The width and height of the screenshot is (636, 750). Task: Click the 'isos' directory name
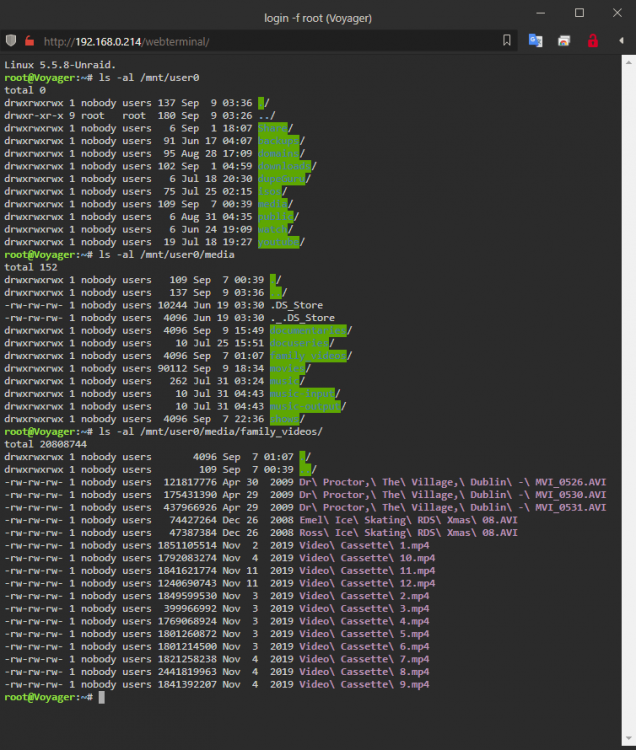270,191
